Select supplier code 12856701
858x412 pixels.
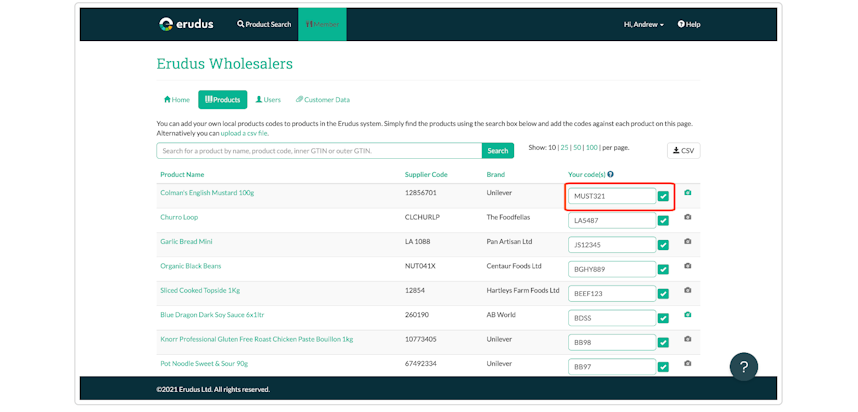coord(421,193)
